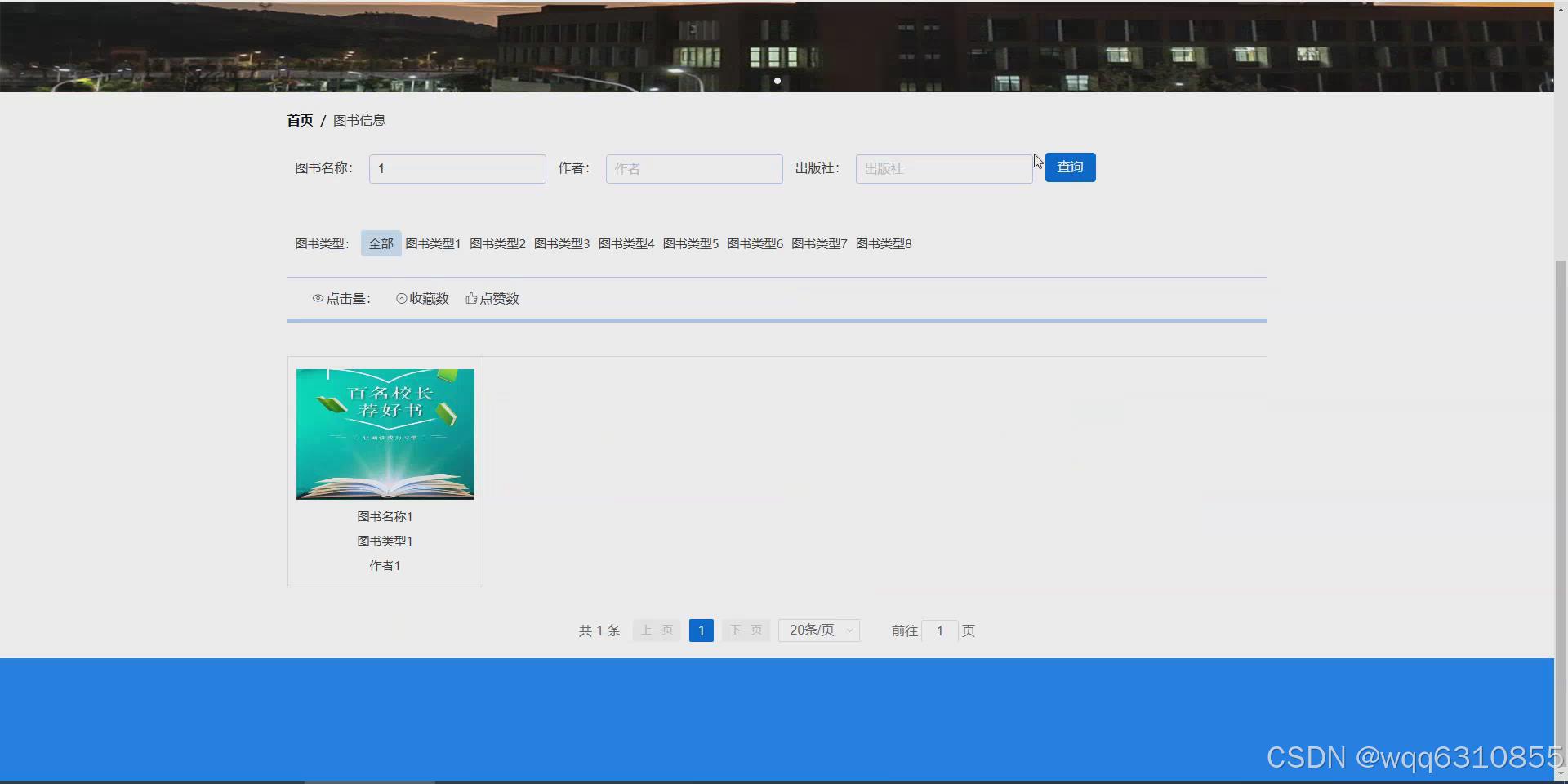Click the 下一页 pagination button
The height and width of the screenshot is (784, 1568).
[x=745, y=630]
